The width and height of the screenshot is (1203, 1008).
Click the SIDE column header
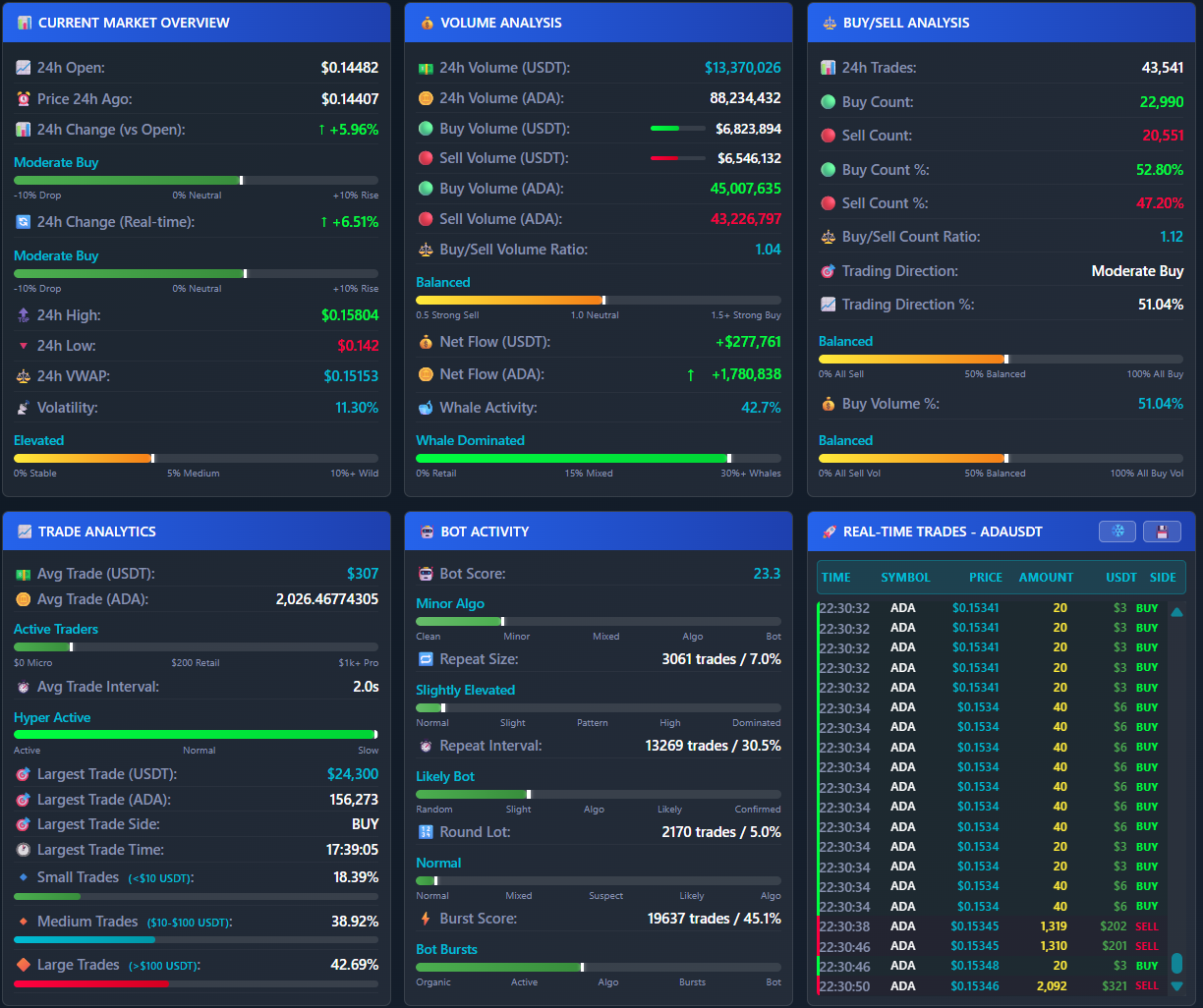(1163, 578)
